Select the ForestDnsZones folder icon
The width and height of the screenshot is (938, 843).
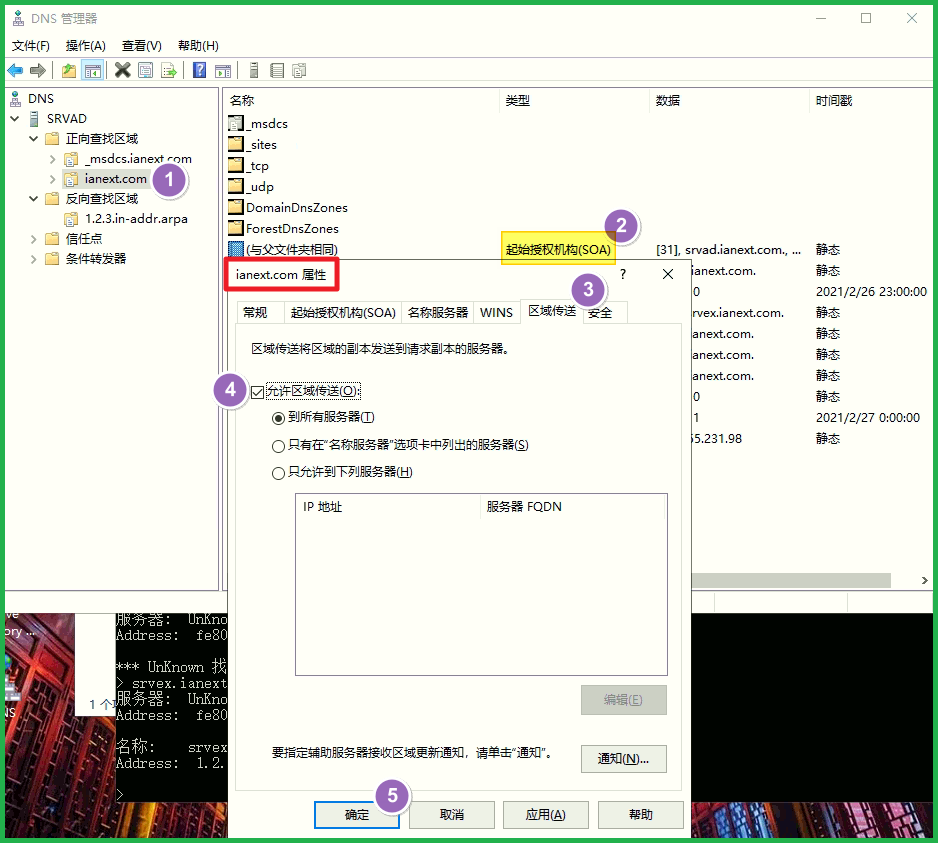point(236,229)
